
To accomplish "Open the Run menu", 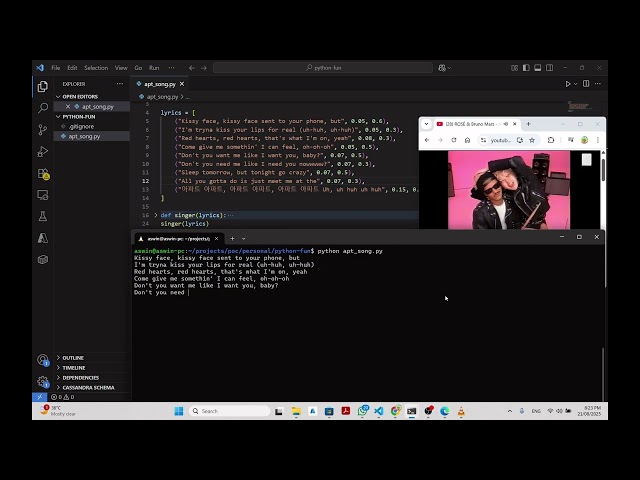I will pyautogui.click(x=154, y=68).
